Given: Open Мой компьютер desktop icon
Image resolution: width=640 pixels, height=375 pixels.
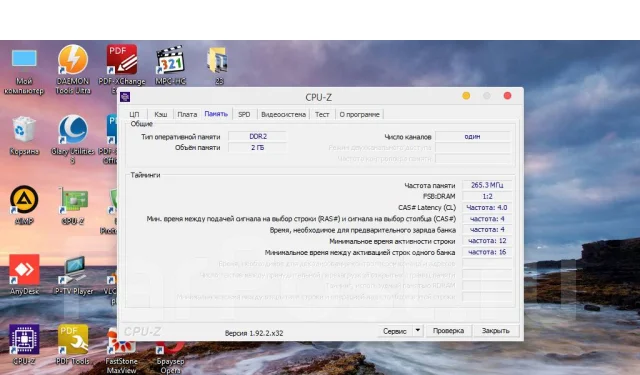Looking at the screenshot, I should 24,70.
